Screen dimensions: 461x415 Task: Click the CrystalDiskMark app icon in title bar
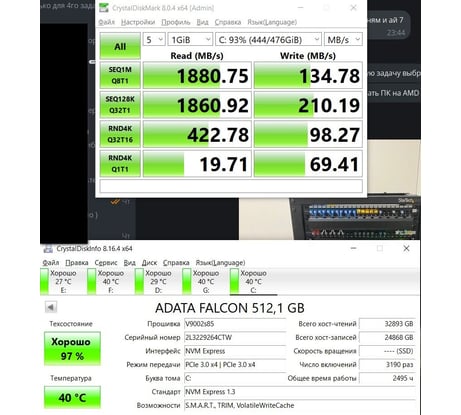point(104,8)
